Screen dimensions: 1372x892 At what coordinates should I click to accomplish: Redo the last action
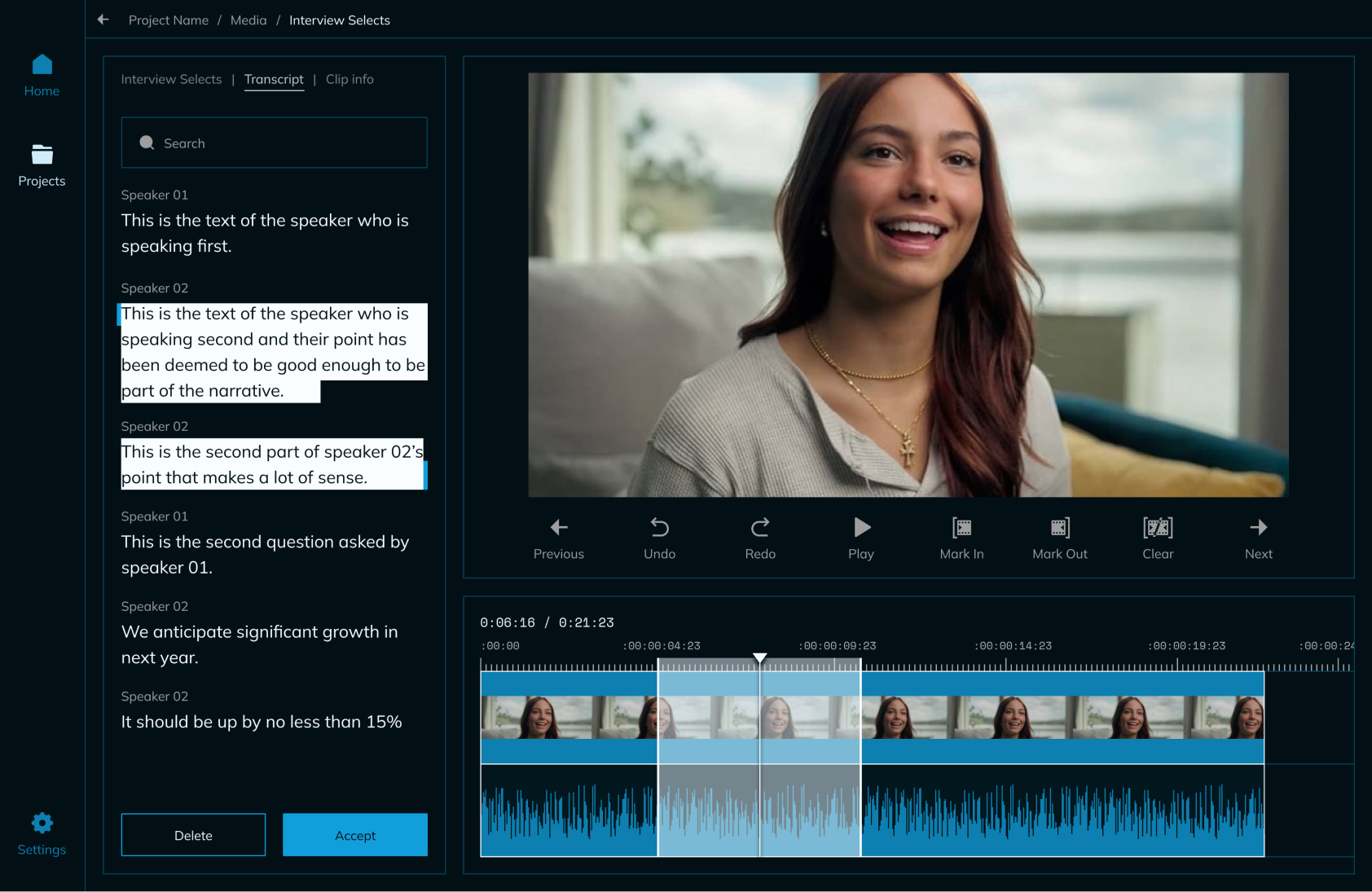pyautogui.click(x=759, y=528)
